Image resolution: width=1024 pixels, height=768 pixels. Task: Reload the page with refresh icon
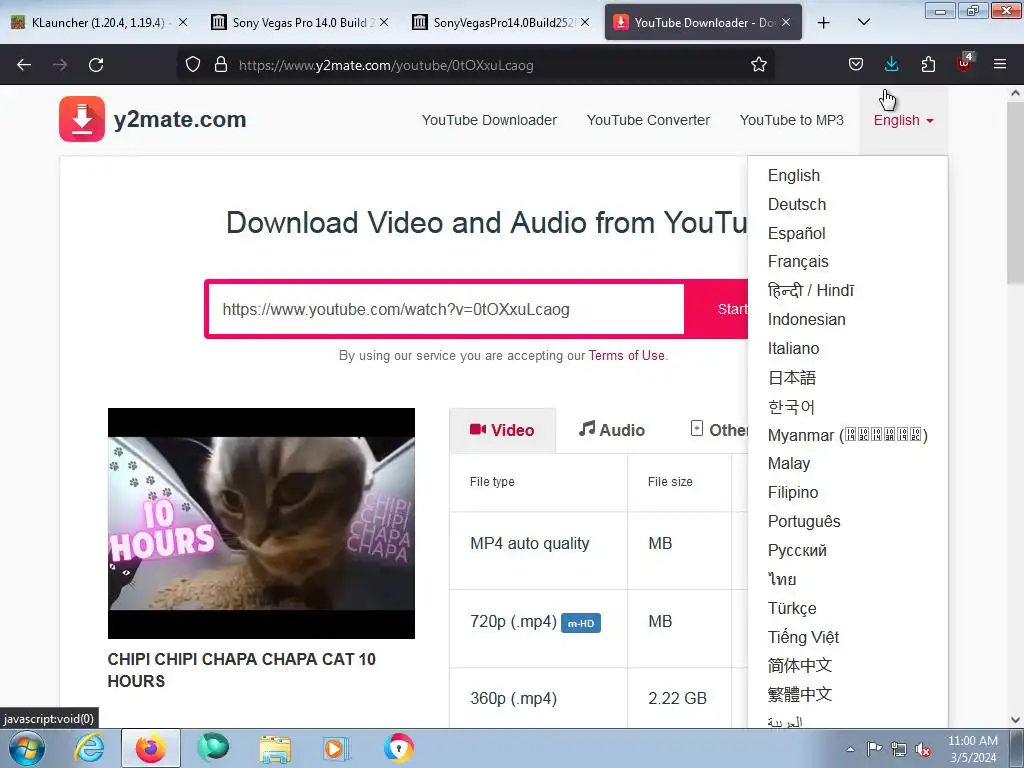click(96, 65)
